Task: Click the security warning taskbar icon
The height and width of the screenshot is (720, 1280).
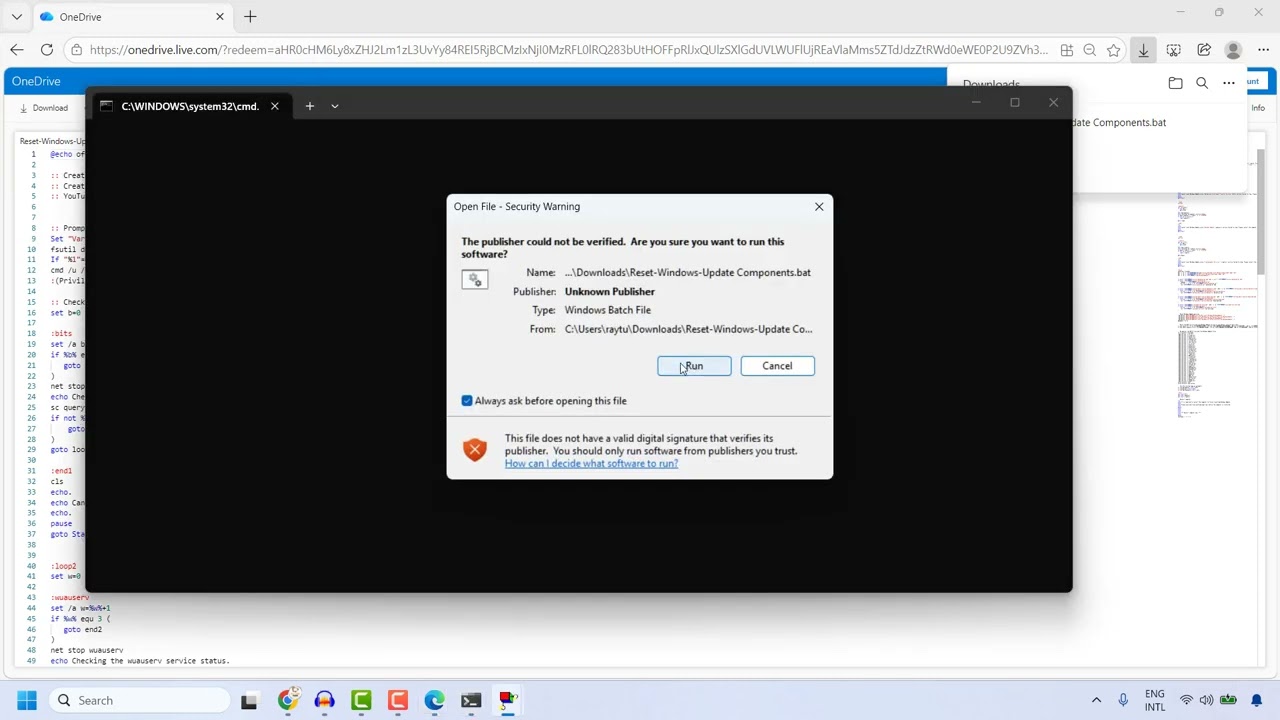Action: click(508, 700)
